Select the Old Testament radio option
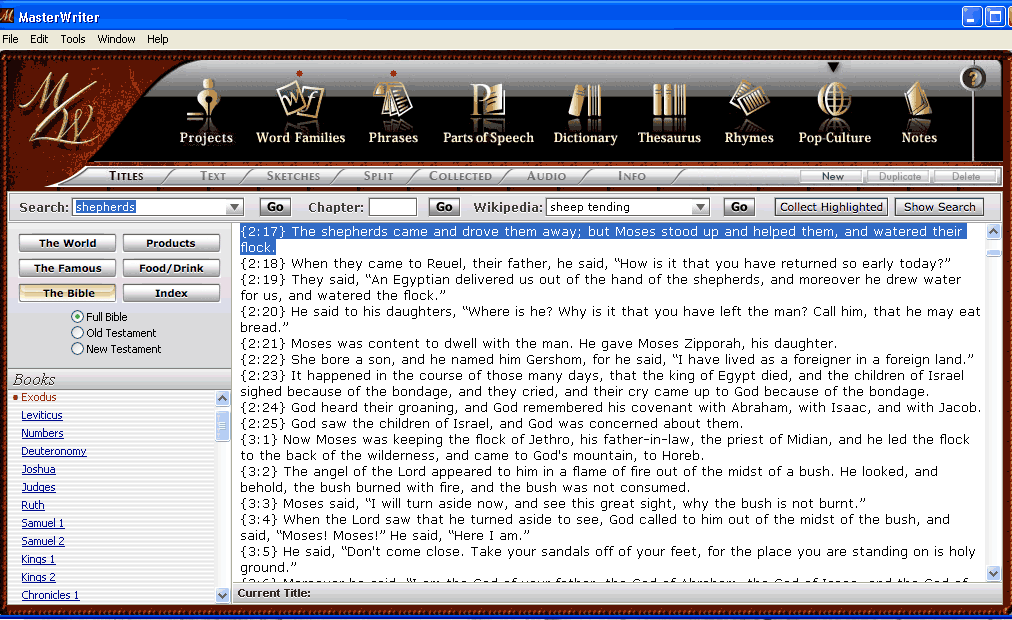 click(77, 333)
